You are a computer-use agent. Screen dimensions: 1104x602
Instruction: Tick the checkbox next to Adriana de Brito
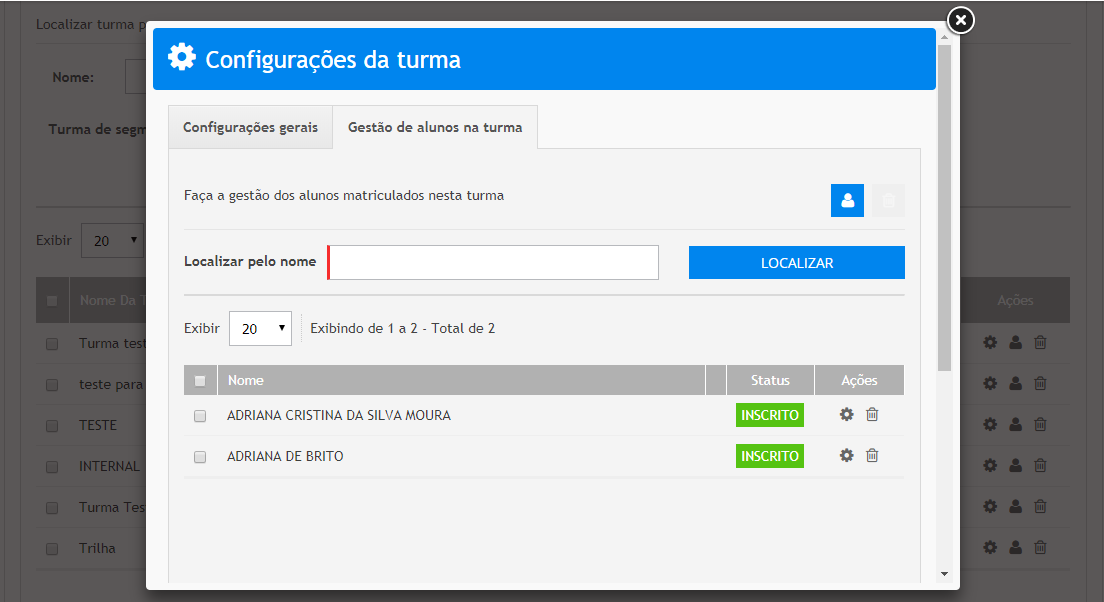tap(200, 457)
